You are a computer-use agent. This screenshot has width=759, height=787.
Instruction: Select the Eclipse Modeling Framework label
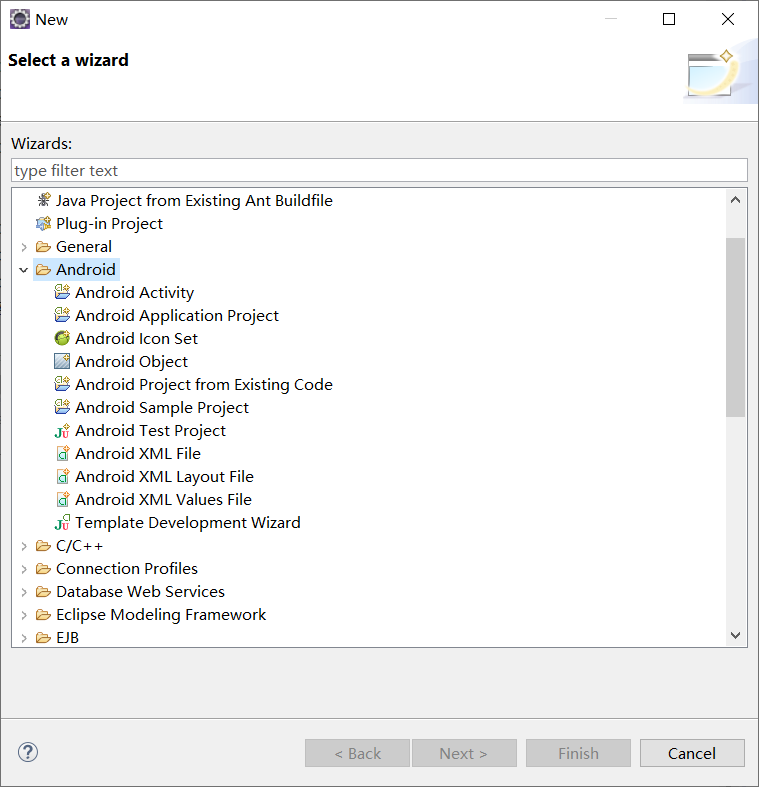(161, 614)
